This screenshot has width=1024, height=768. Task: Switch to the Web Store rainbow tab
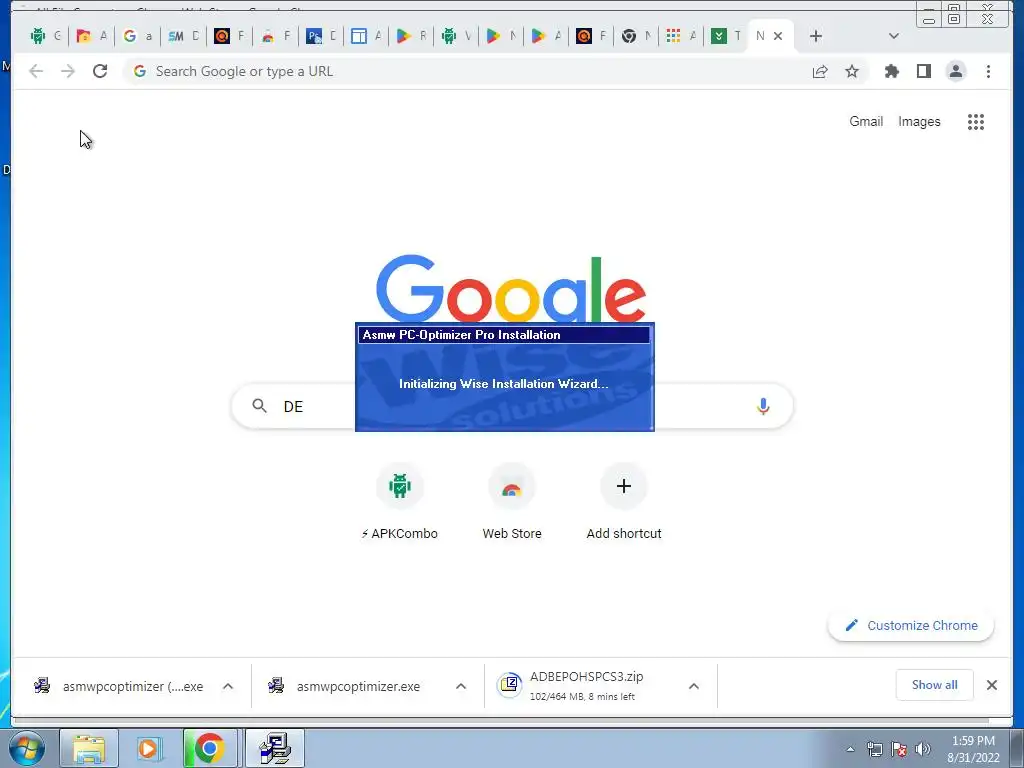pos(276,36)
